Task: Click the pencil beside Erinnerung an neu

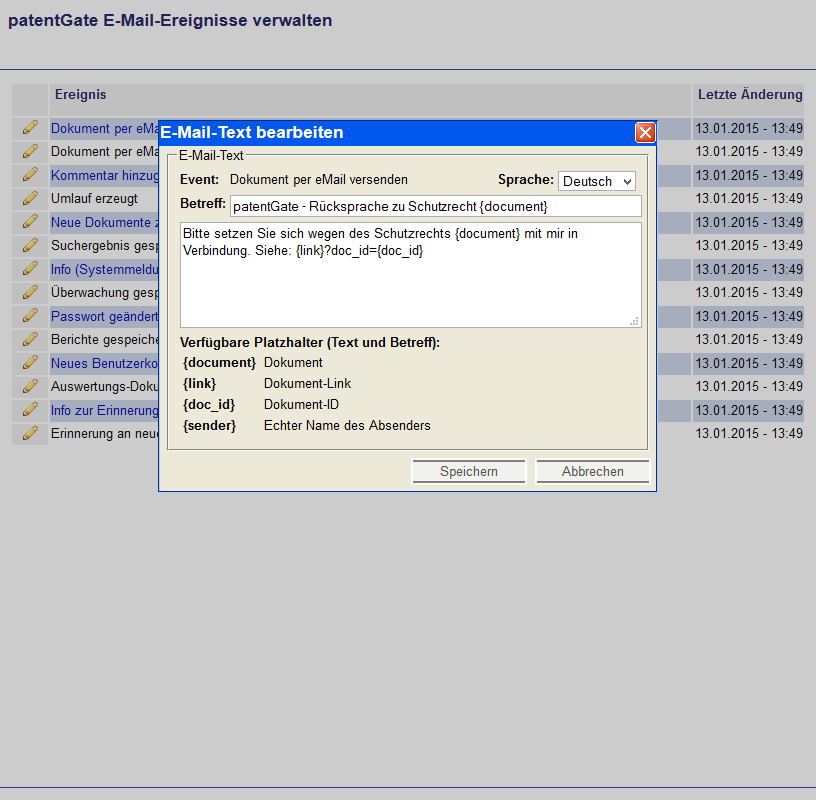Action: click(x=30, y=434)
